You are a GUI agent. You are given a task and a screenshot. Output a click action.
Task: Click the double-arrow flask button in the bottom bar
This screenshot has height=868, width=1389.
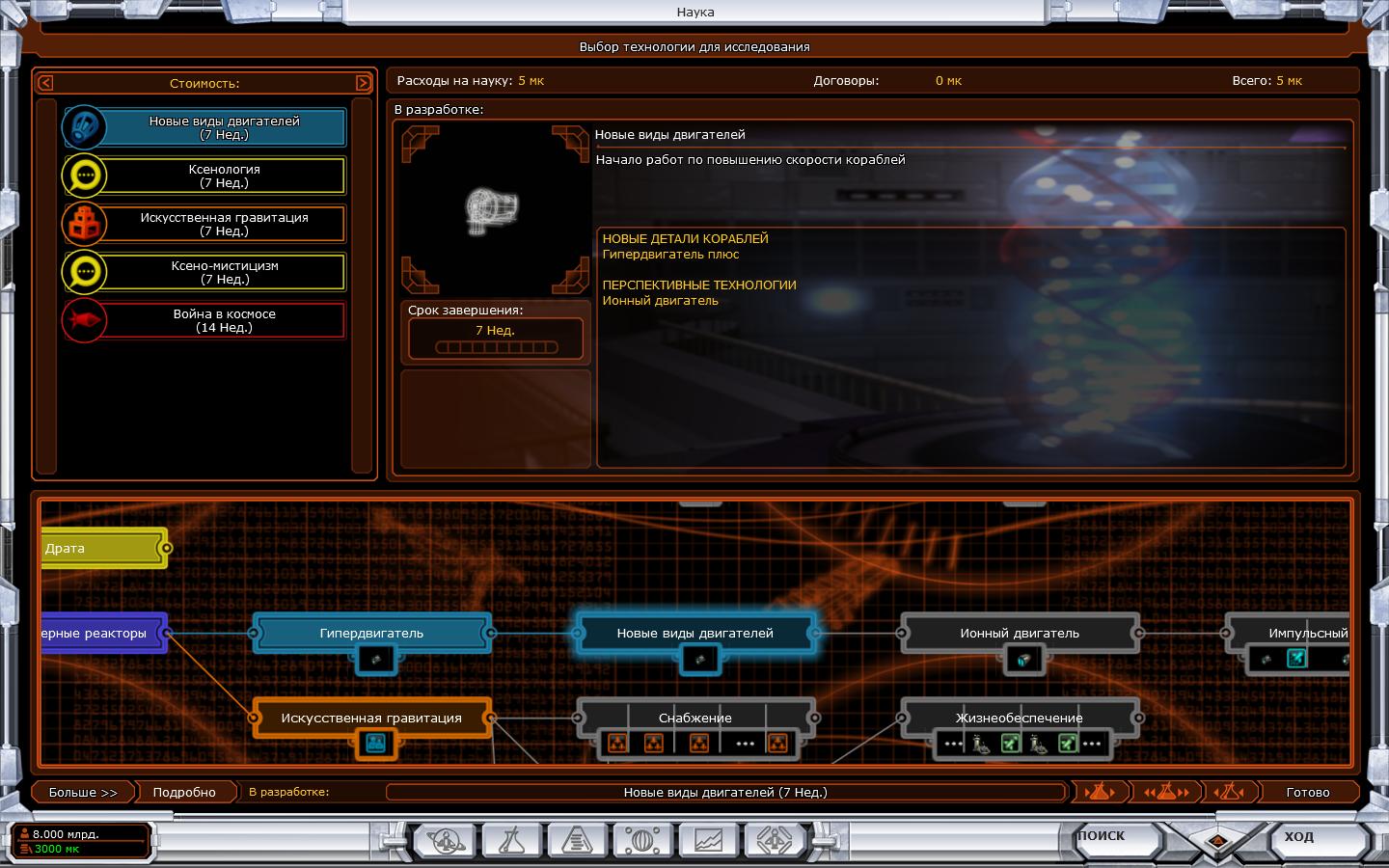(1165, 792)
